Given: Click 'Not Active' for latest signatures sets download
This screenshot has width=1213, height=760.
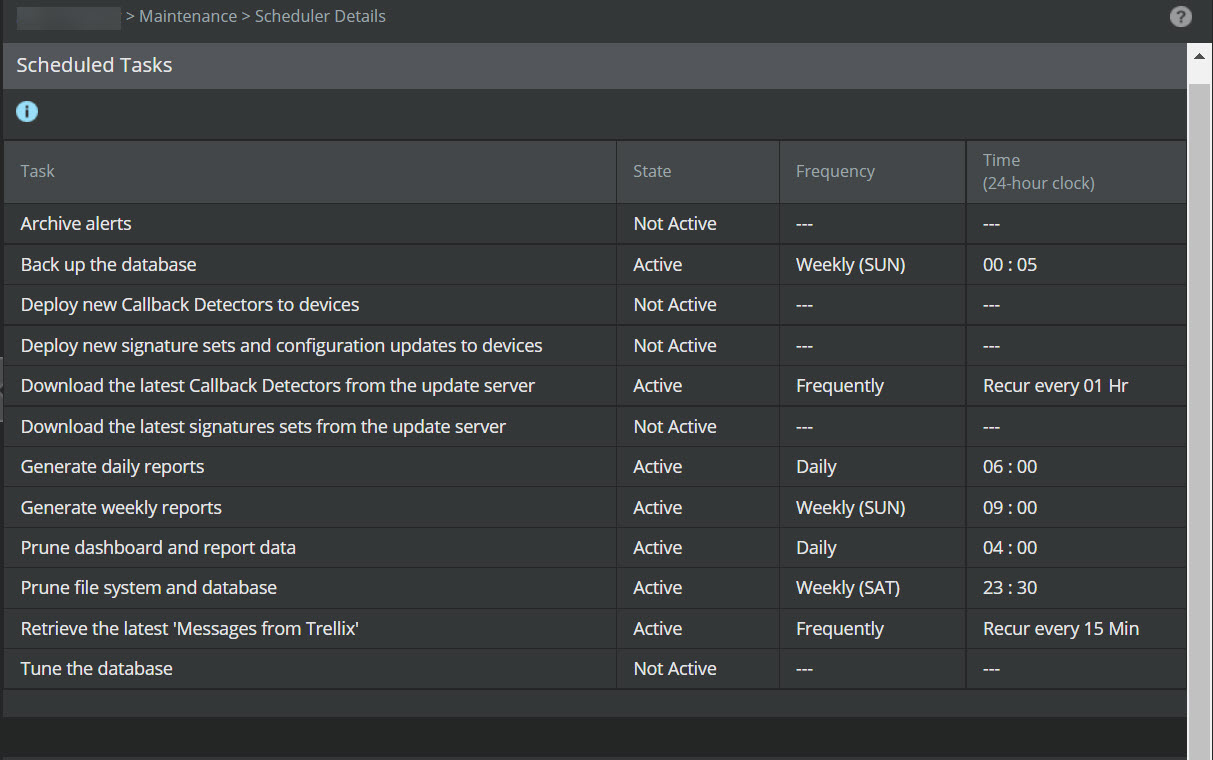Looking at the screenshot, I should 675,427.
